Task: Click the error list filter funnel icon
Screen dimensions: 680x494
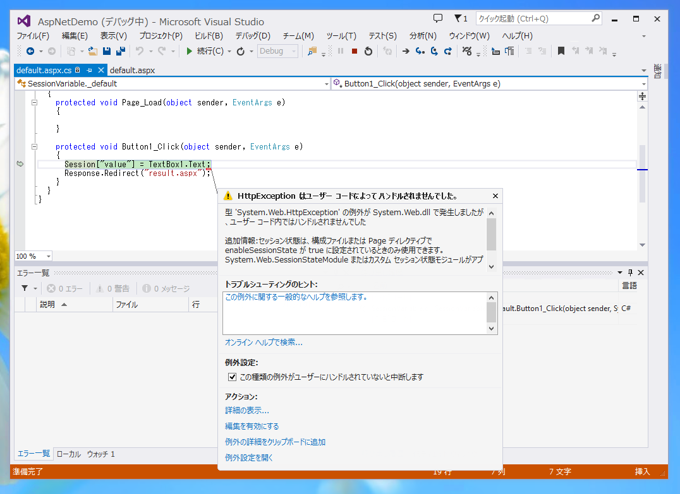Action: (25, 288)
